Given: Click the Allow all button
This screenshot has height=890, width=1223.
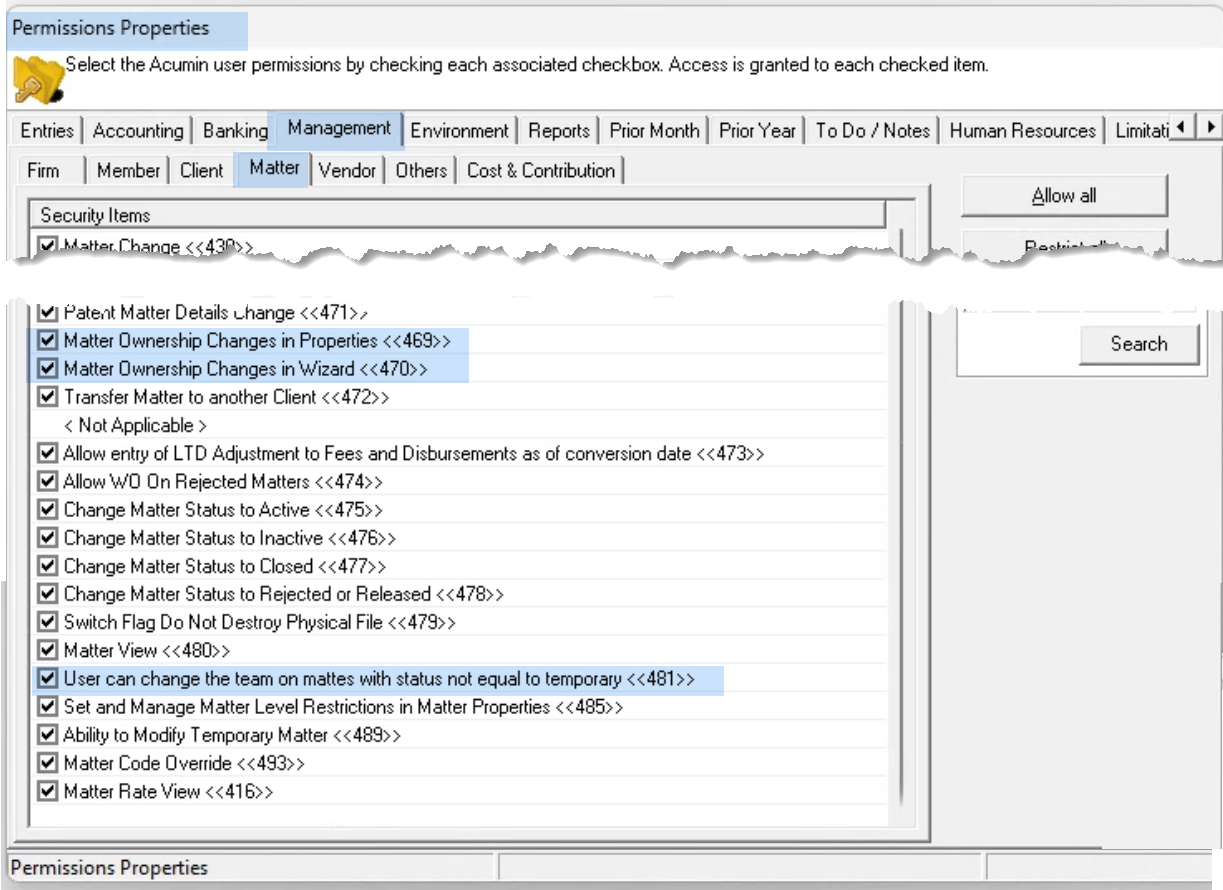Looking at the screenshot, I should point(1064,196).
